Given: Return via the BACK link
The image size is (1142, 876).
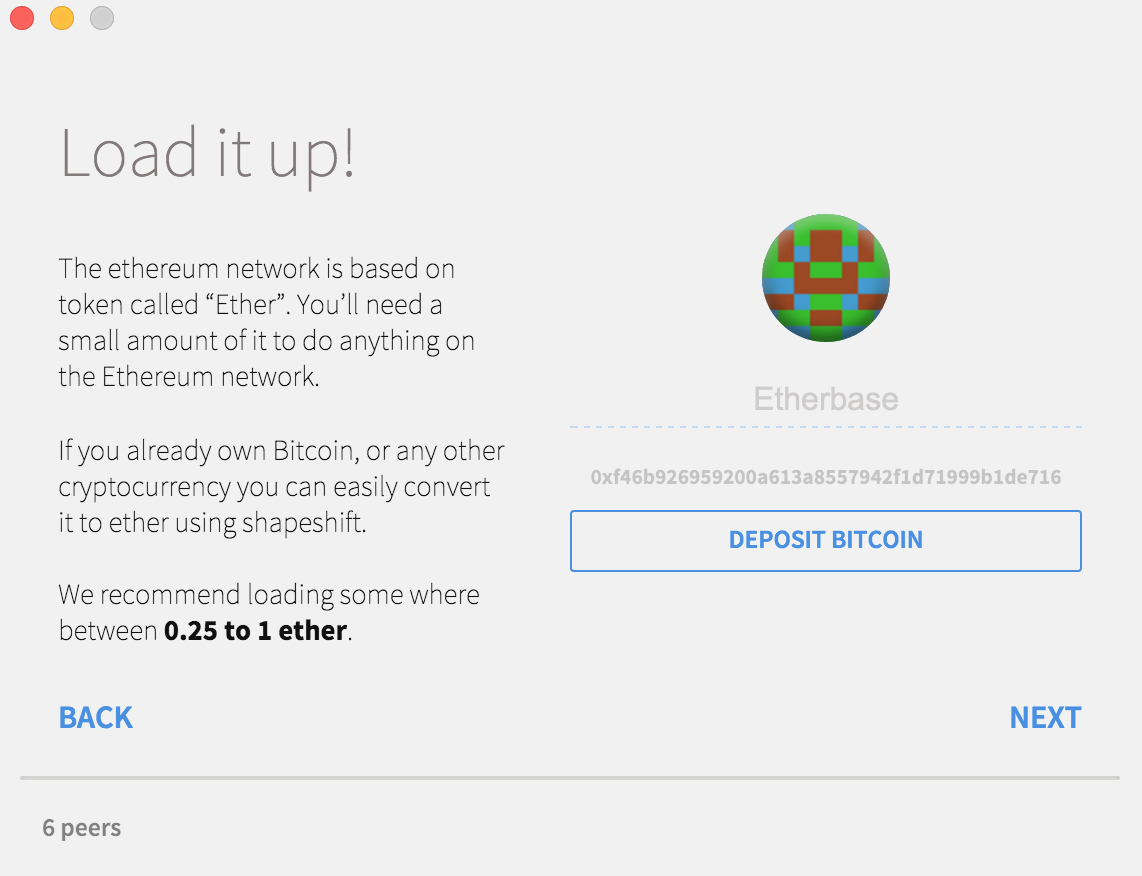Looking at the screenshot, I should pos(95,718).
